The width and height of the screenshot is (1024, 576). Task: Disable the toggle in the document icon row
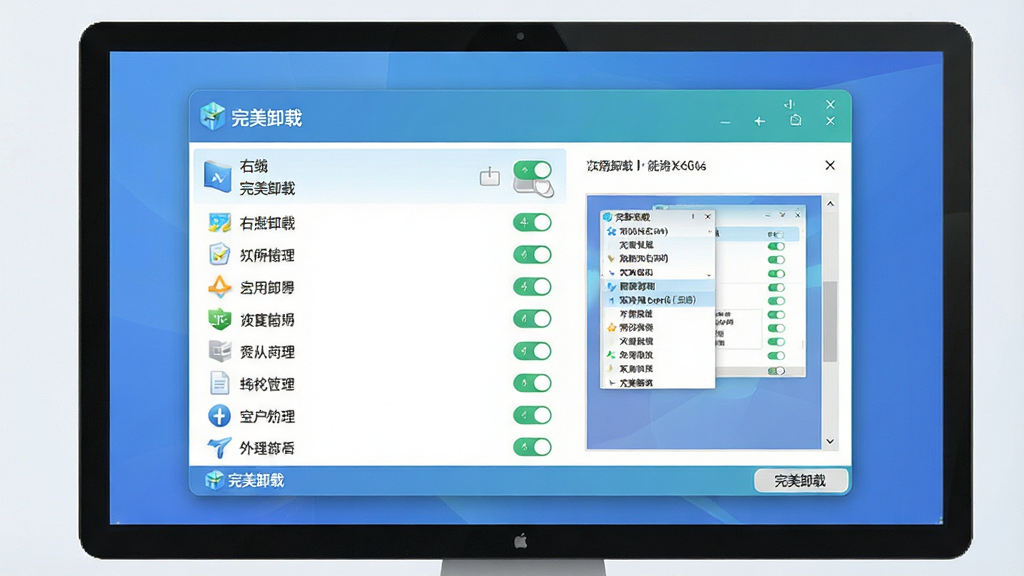point(532,383)
